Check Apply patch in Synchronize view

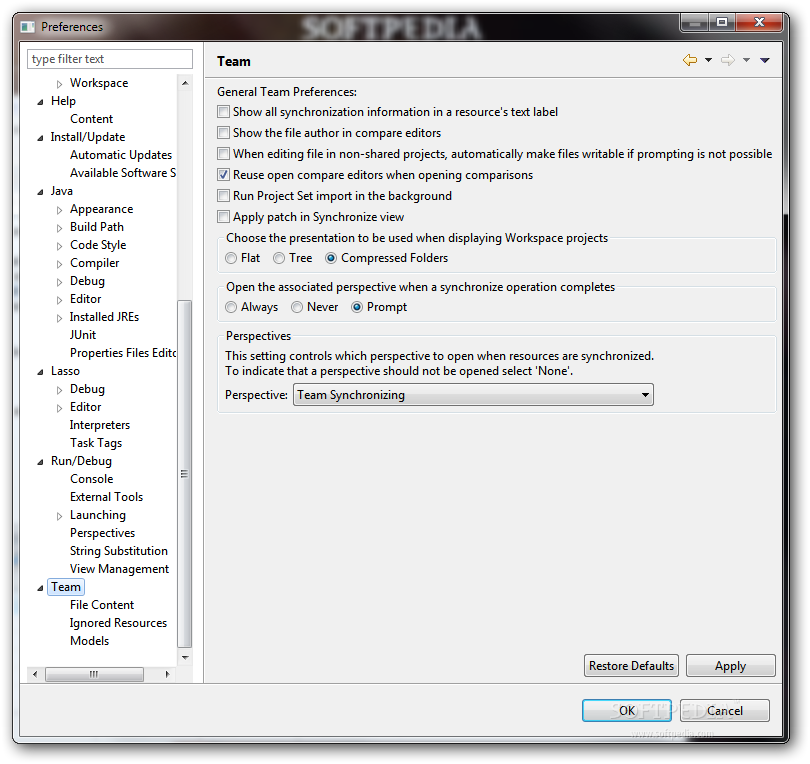[223, 216]
